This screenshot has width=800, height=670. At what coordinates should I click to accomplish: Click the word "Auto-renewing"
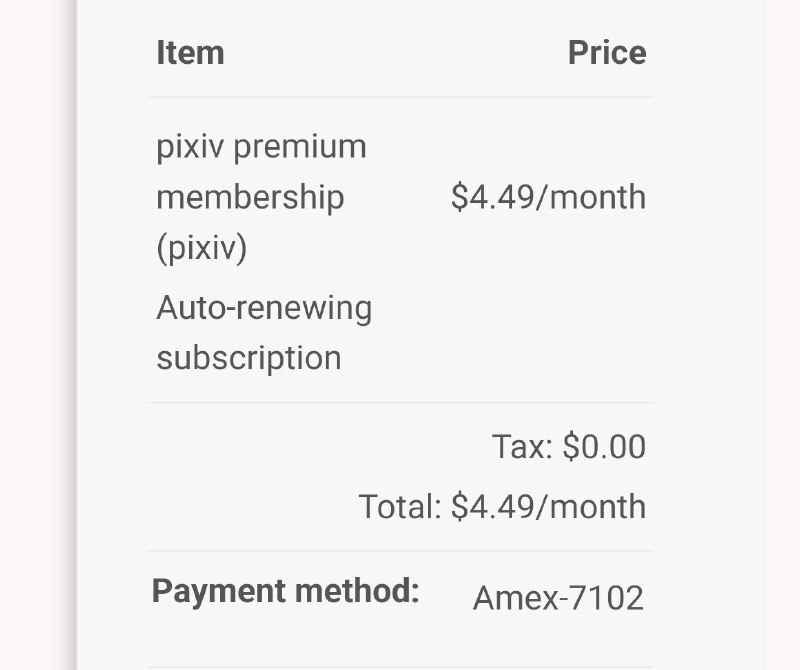click(264, 308)
